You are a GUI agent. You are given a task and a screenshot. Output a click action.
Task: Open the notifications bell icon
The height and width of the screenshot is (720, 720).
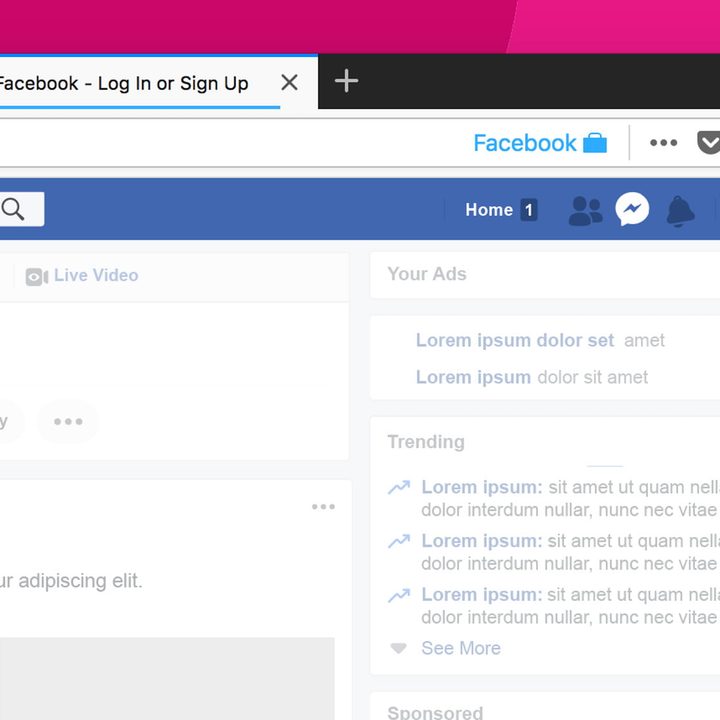[680, 210]
